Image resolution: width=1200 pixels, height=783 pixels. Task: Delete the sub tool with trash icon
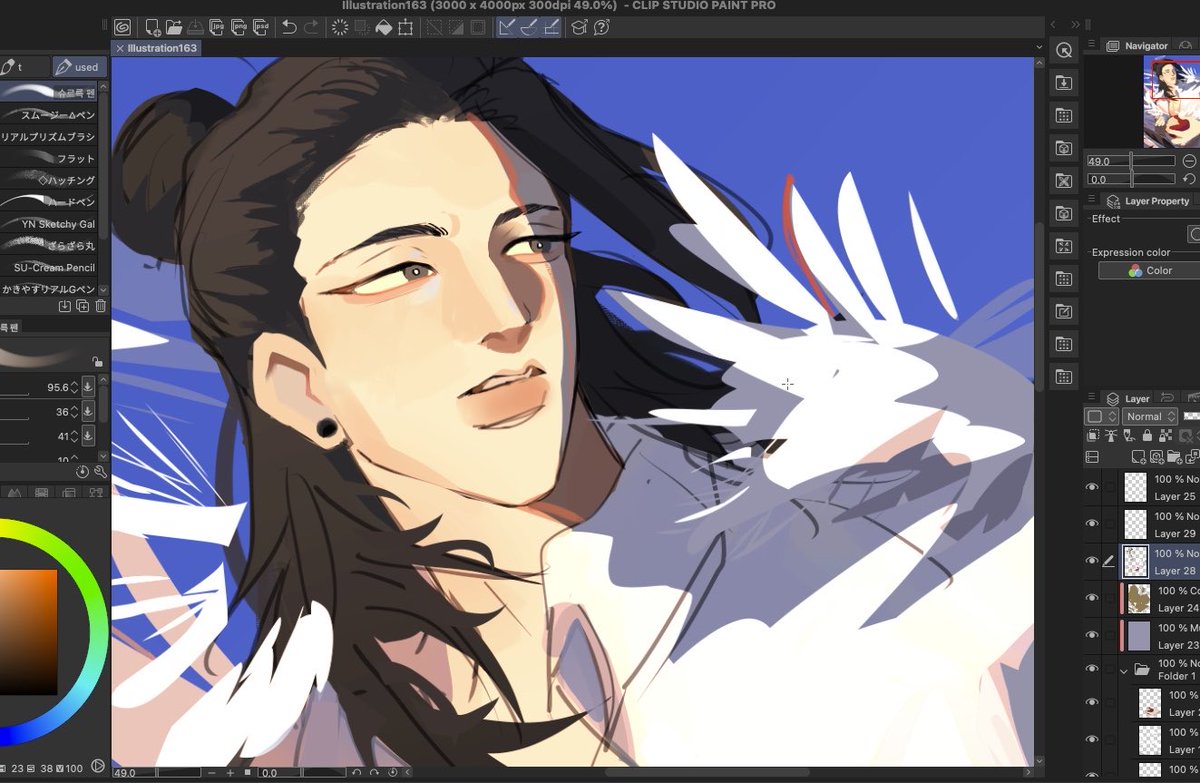tap(100, 306)
